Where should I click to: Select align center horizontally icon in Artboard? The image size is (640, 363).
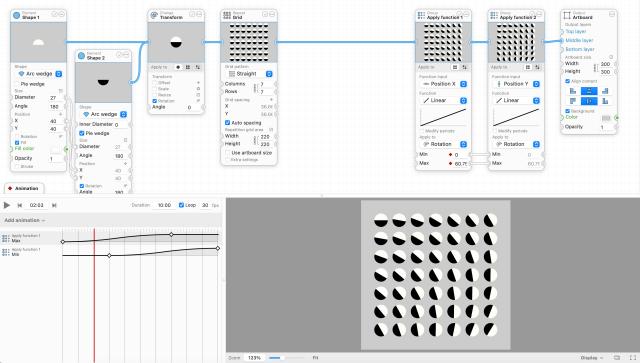point(589,91)
